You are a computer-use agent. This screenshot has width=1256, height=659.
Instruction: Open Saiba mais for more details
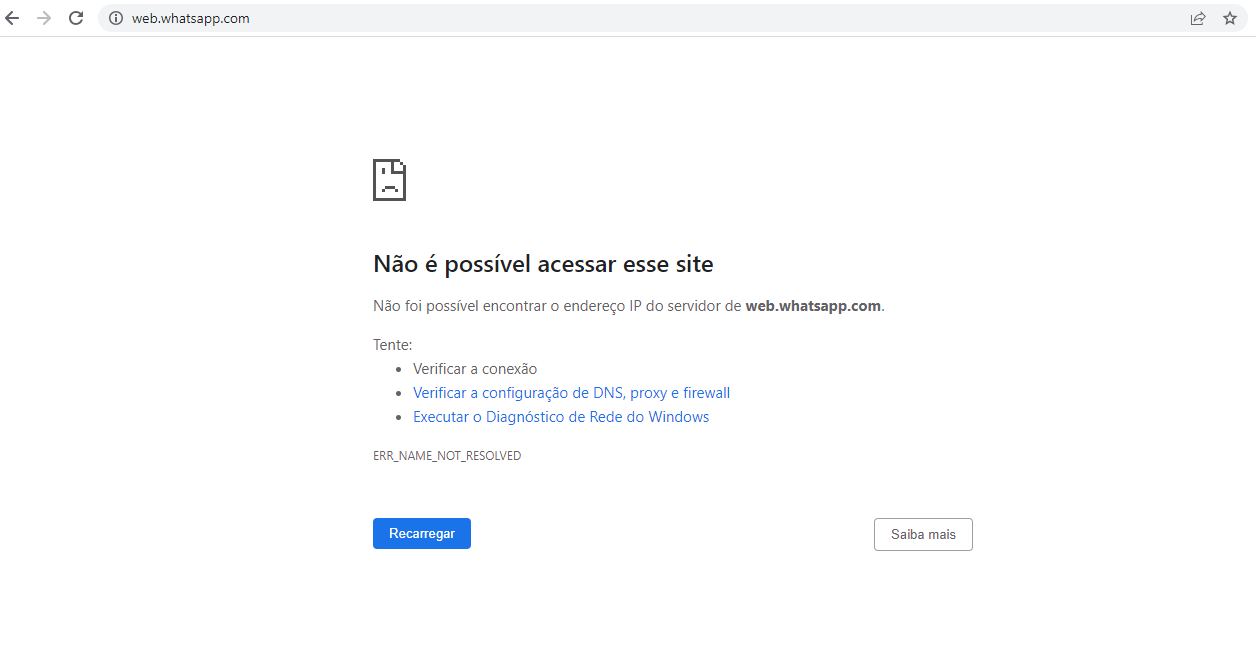click(x=923, y=534)
